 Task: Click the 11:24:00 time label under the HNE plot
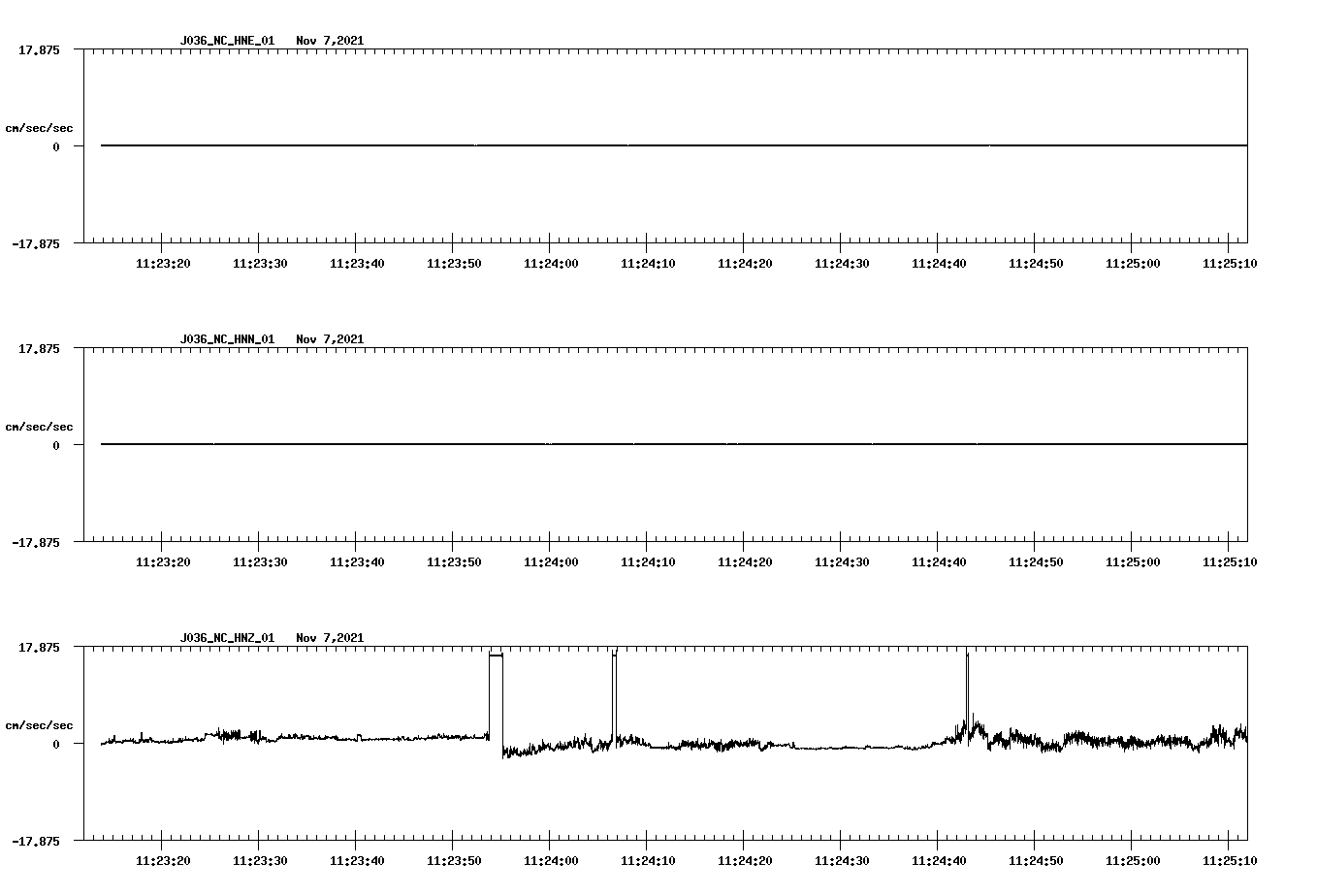[550, 263]
